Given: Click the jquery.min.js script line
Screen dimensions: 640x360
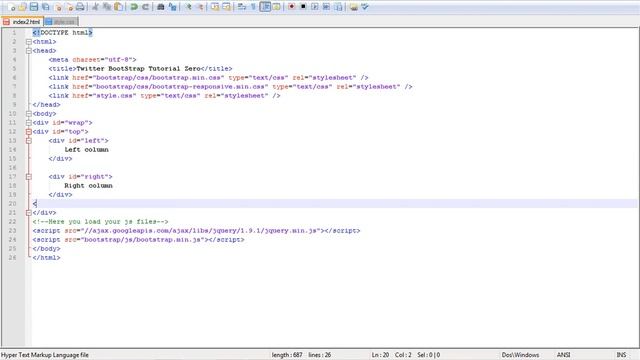Looking at the screenshot, I should click(x=196, y=231).
